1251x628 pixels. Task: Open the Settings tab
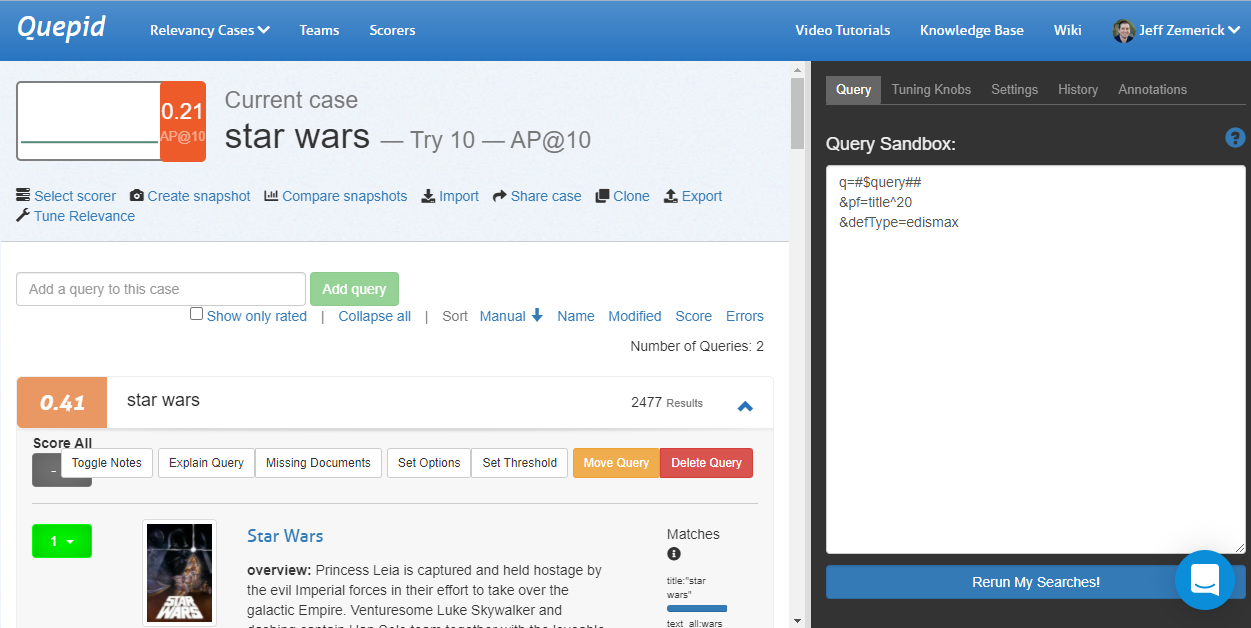[1014, 89]
